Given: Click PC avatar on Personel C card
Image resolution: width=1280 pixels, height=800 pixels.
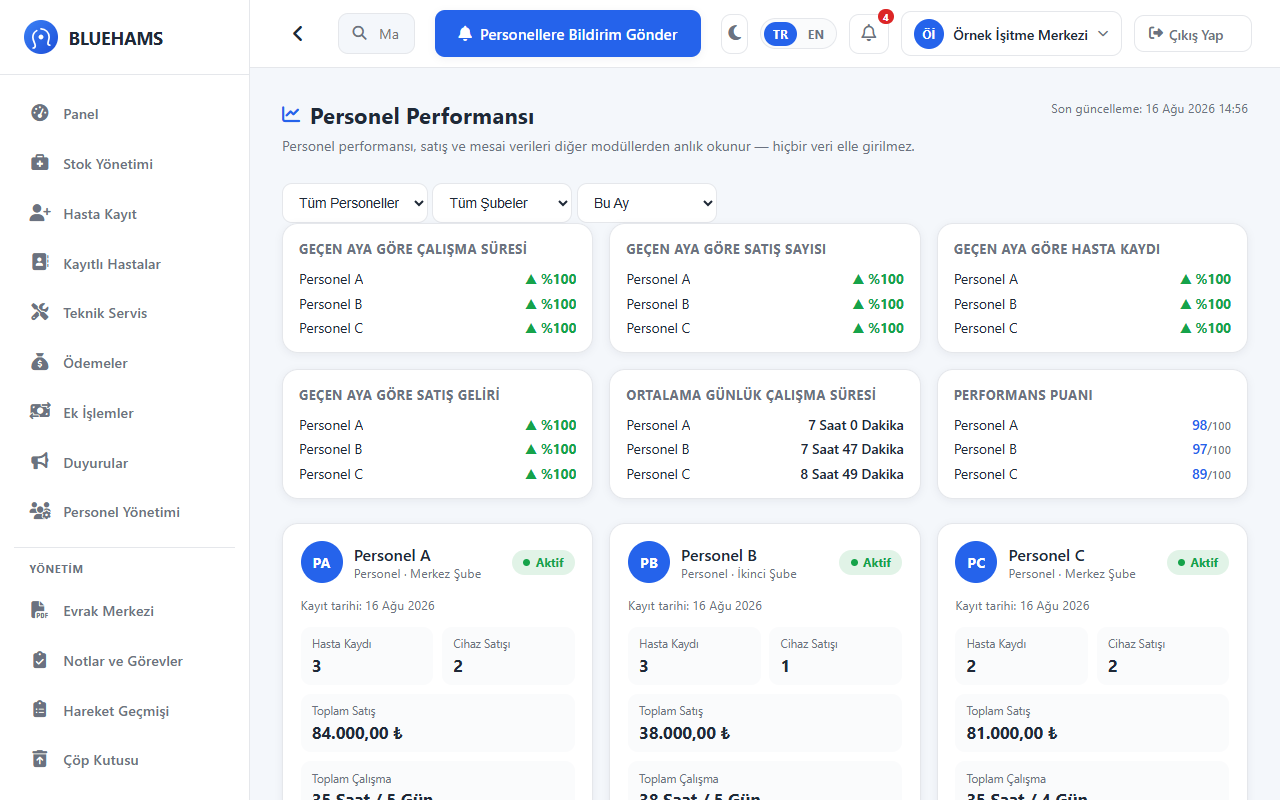Looking at the screenshot, I should [976, 563].
